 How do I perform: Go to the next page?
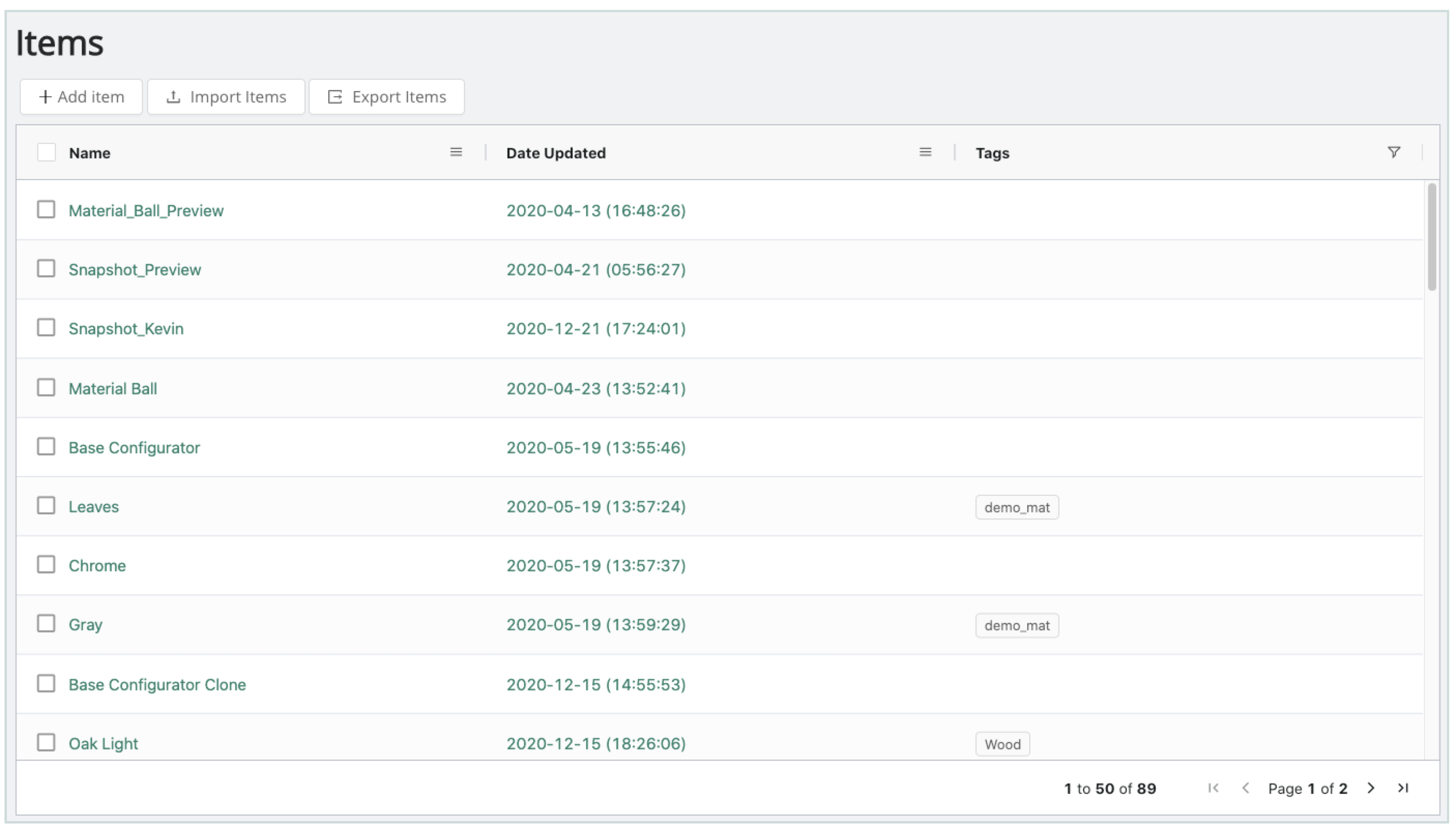[x=1371, y=788]
